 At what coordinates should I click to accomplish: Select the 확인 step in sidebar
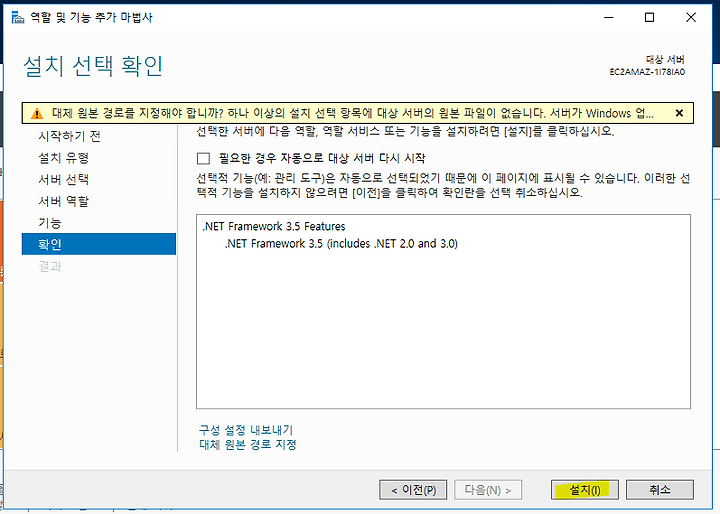point(99,244)
